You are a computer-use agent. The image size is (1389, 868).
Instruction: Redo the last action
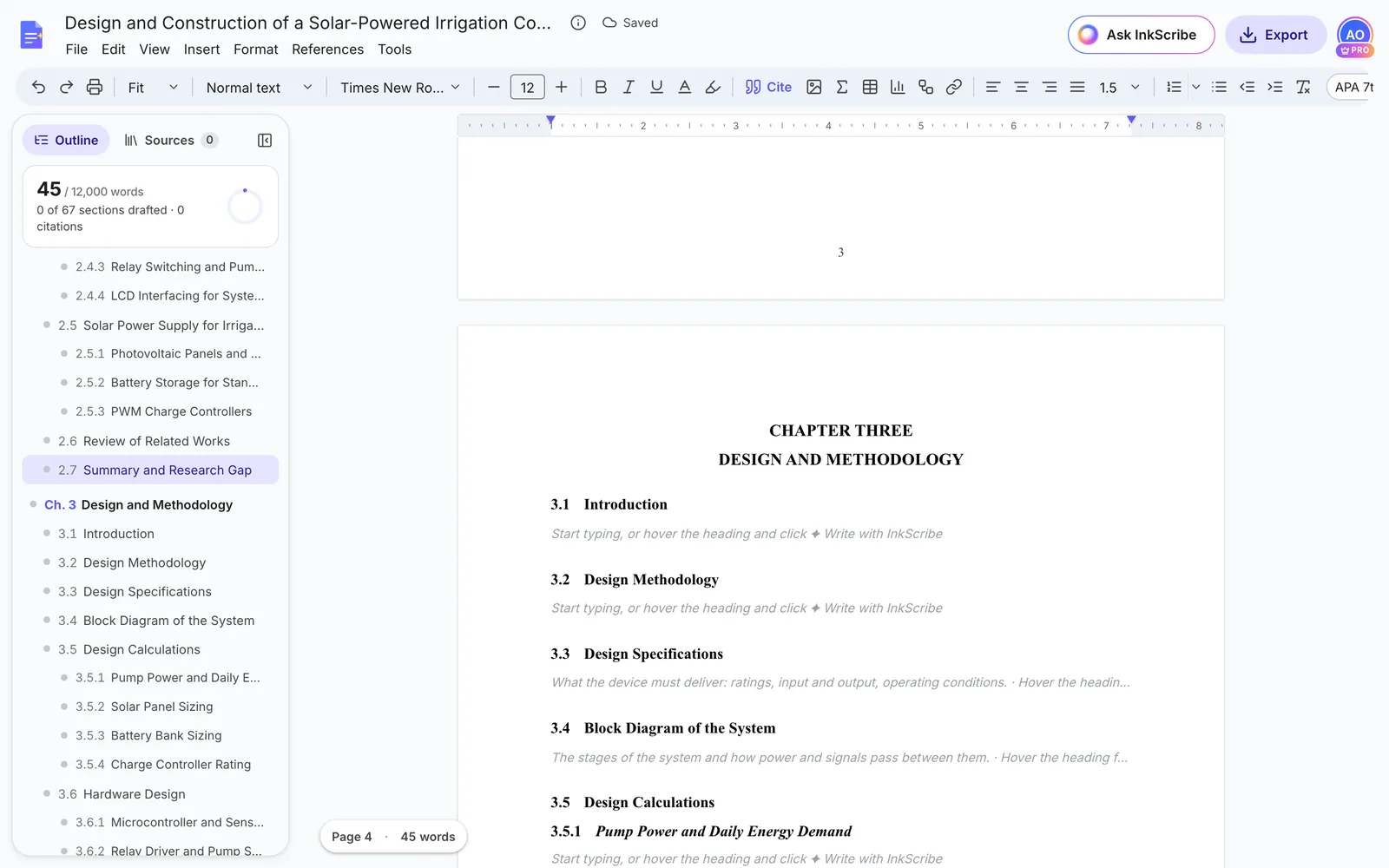click(x=66, y=87)
